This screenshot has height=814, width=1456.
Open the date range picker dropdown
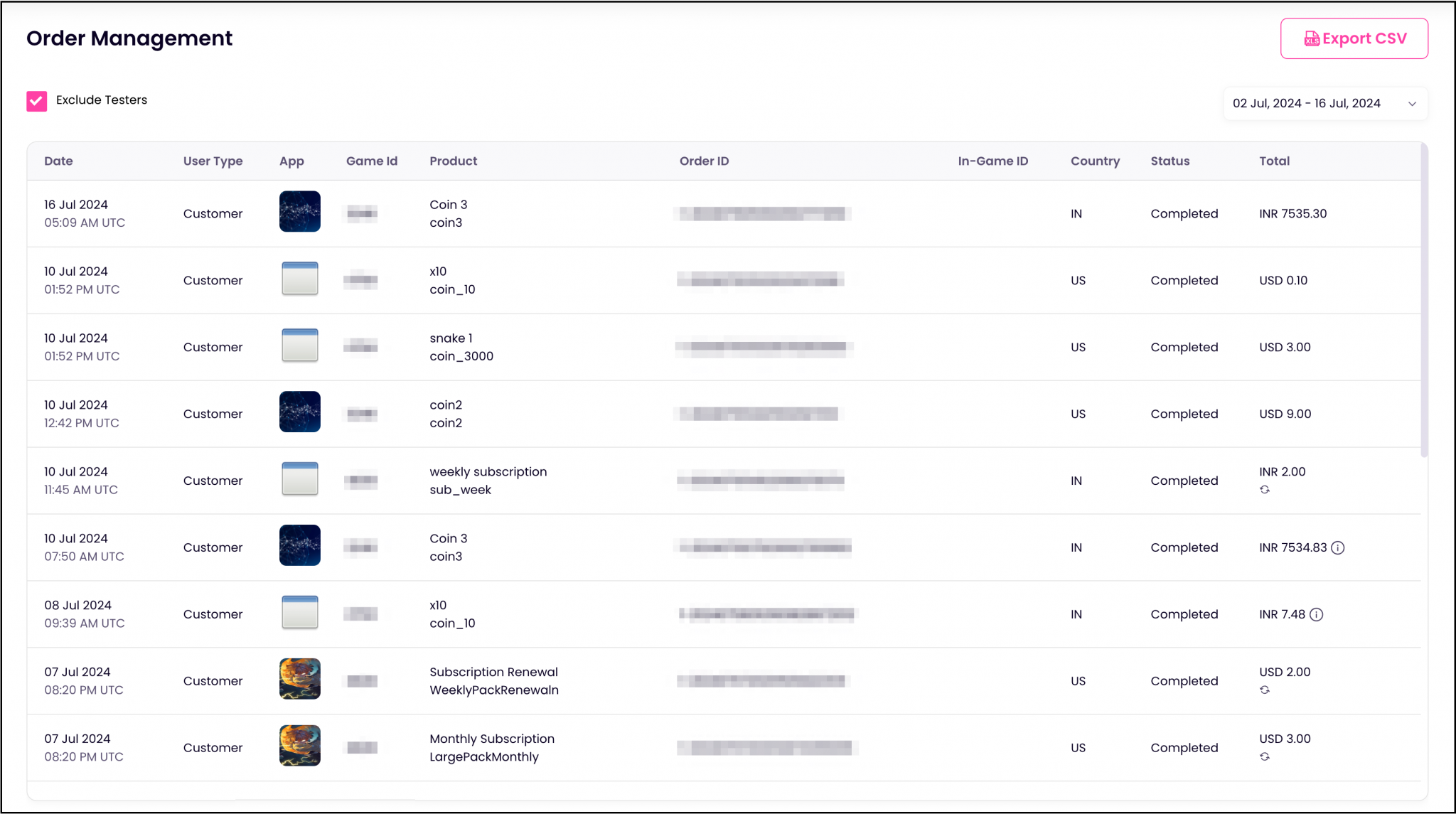pos(1324,103)
